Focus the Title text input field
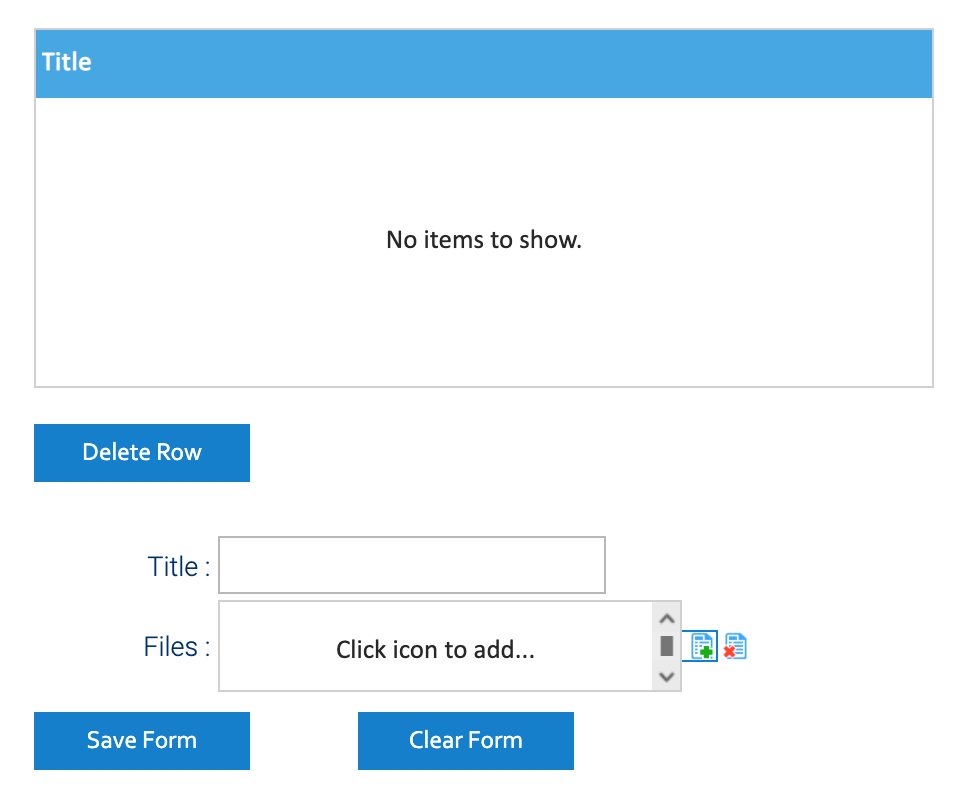The image size is (954, 792). click(411, 565)
